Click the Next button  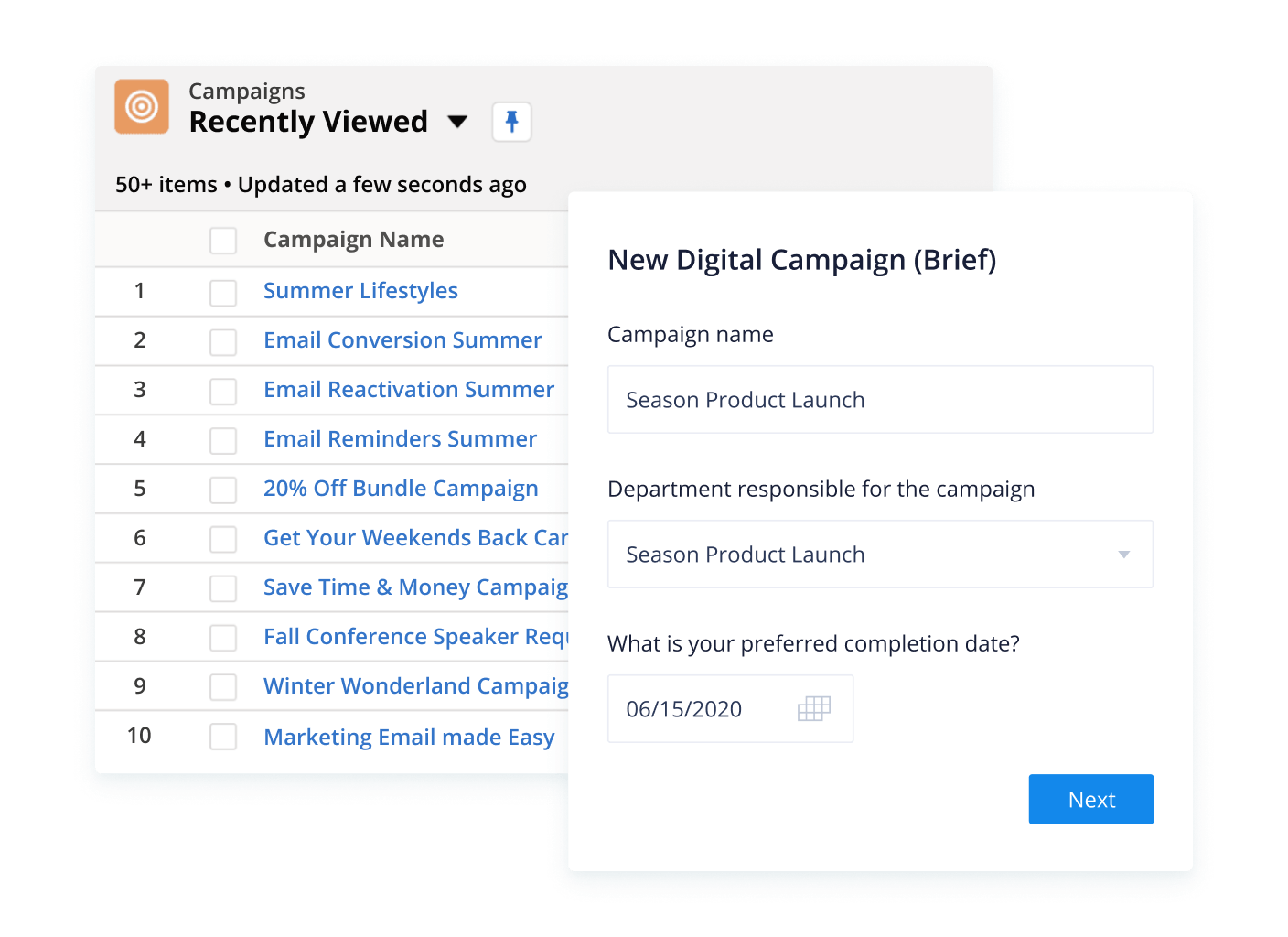(x=1090, y=800)
